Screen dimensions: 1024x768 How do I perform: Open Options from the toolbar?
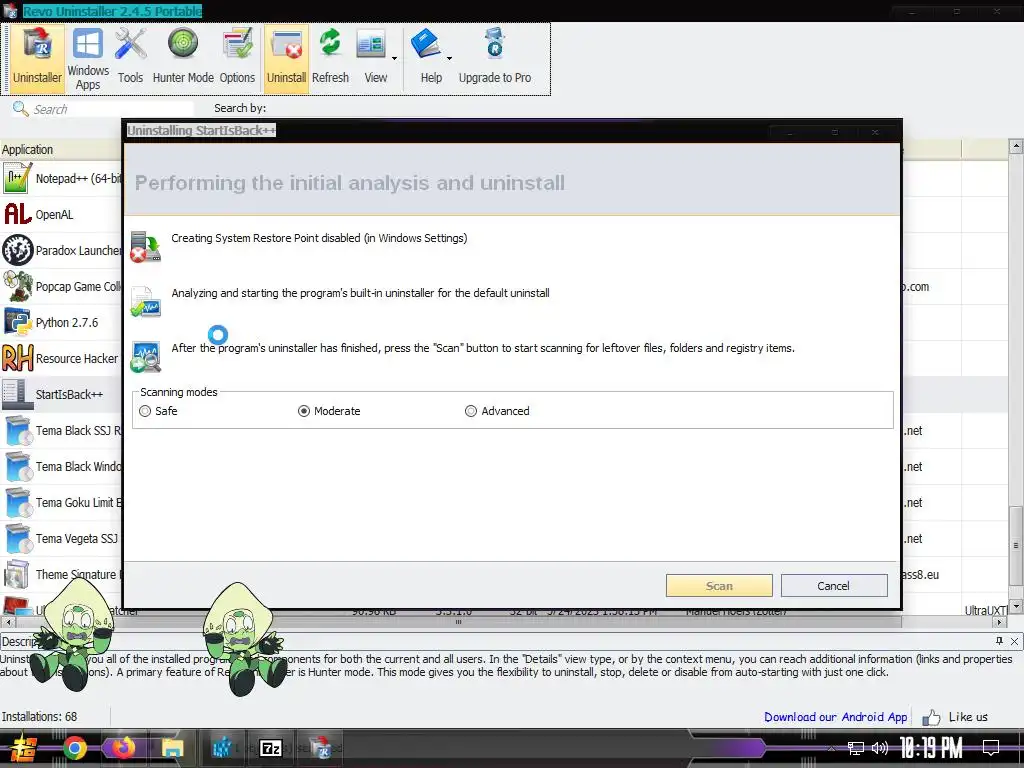click(x=237, y=57)
